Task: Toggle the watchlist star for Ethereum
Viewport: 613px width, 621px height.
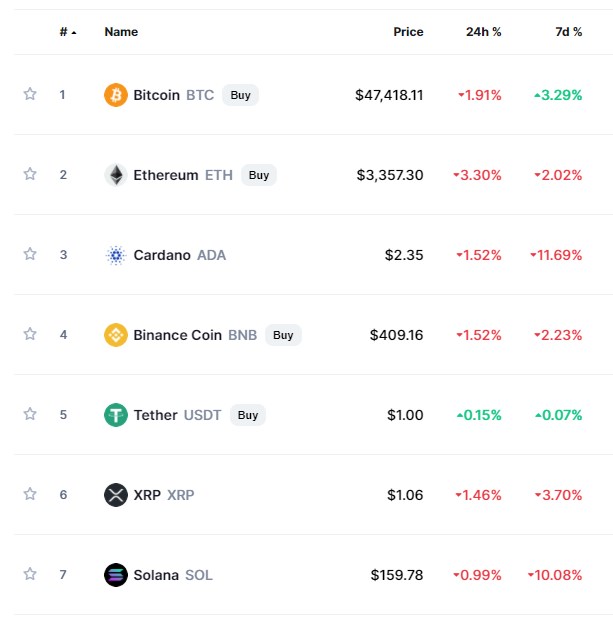Action: point(30,174)
